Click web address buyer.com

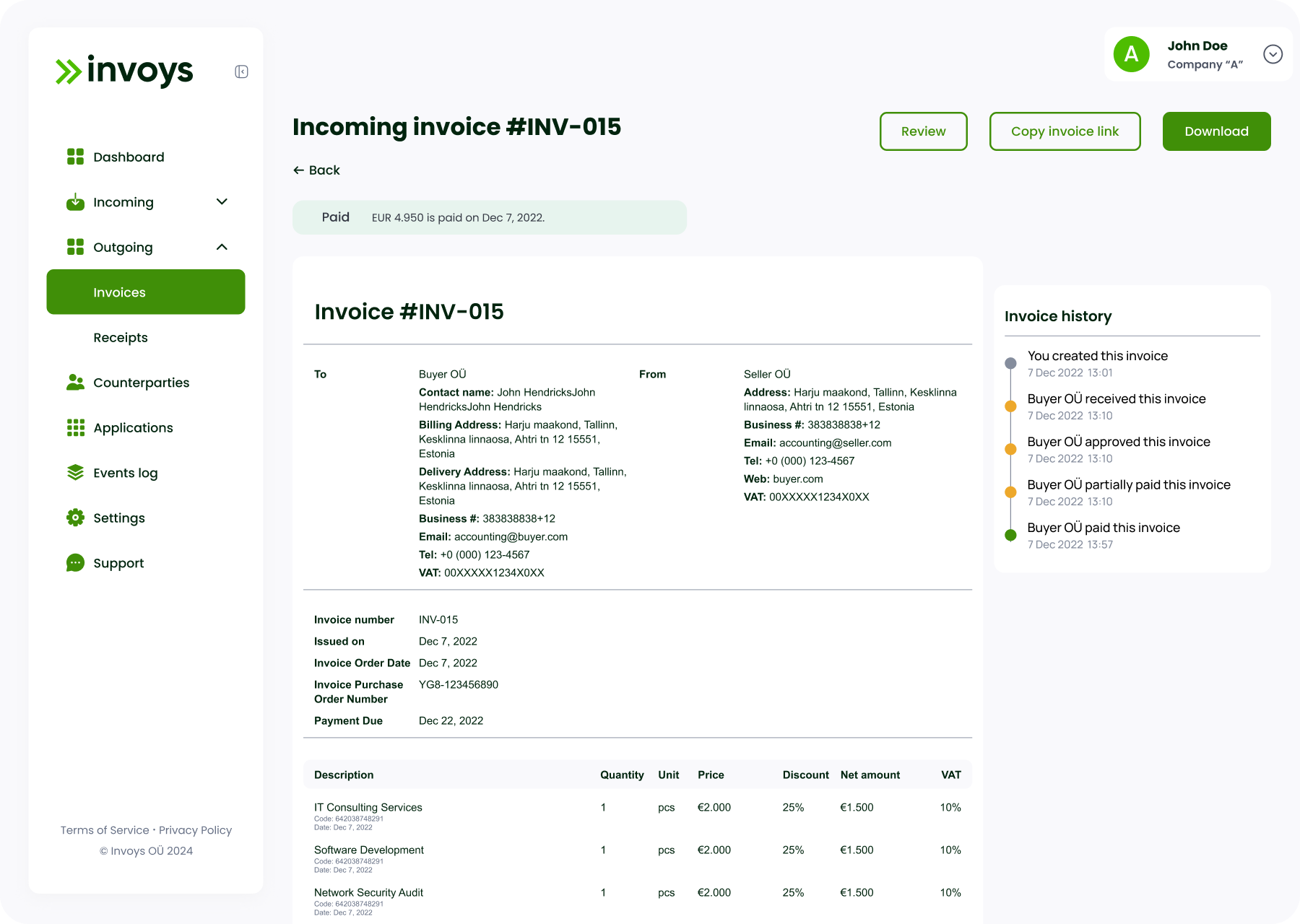coord(797,479)
